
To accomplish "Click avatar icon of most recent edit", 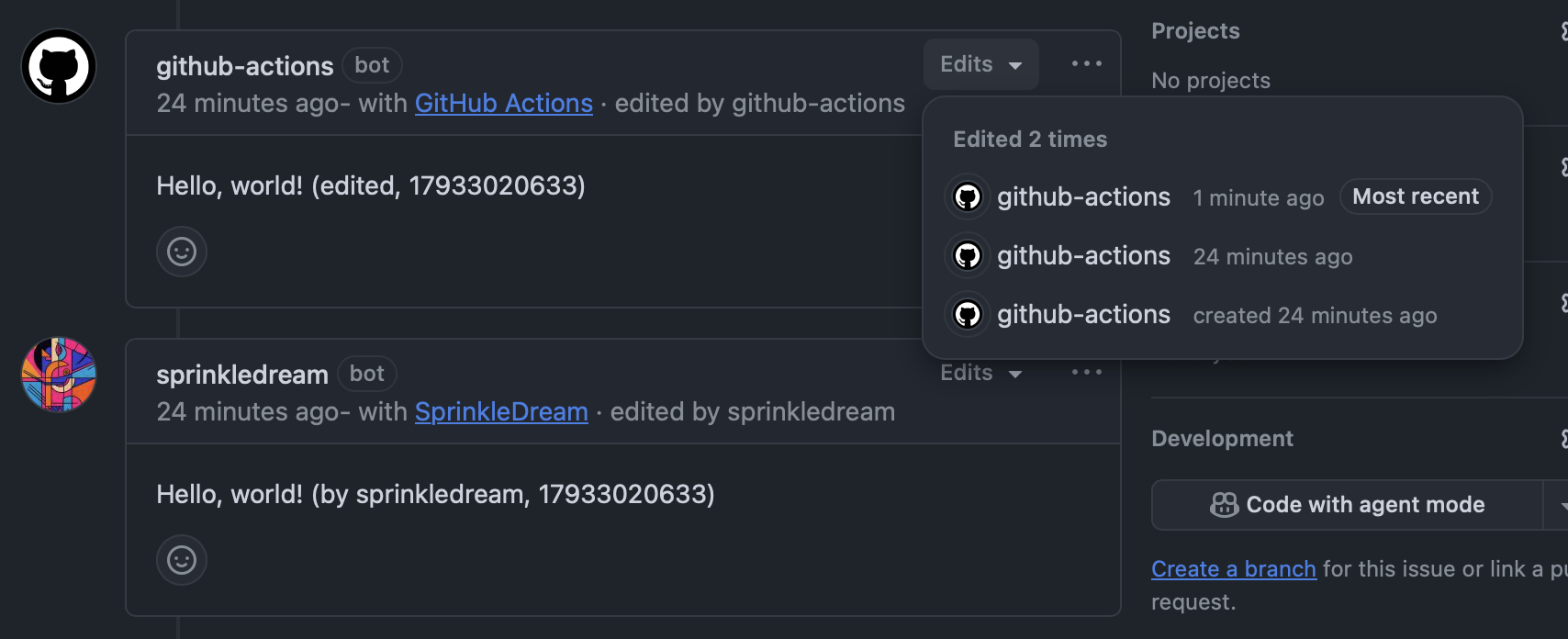I will coord(968,197).
